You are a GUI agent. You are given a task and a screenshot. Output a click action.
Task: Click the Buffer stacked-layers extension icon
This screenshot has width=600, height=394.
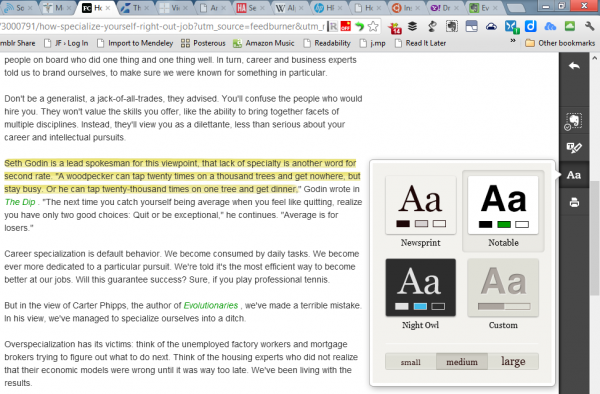click(412, 26)
